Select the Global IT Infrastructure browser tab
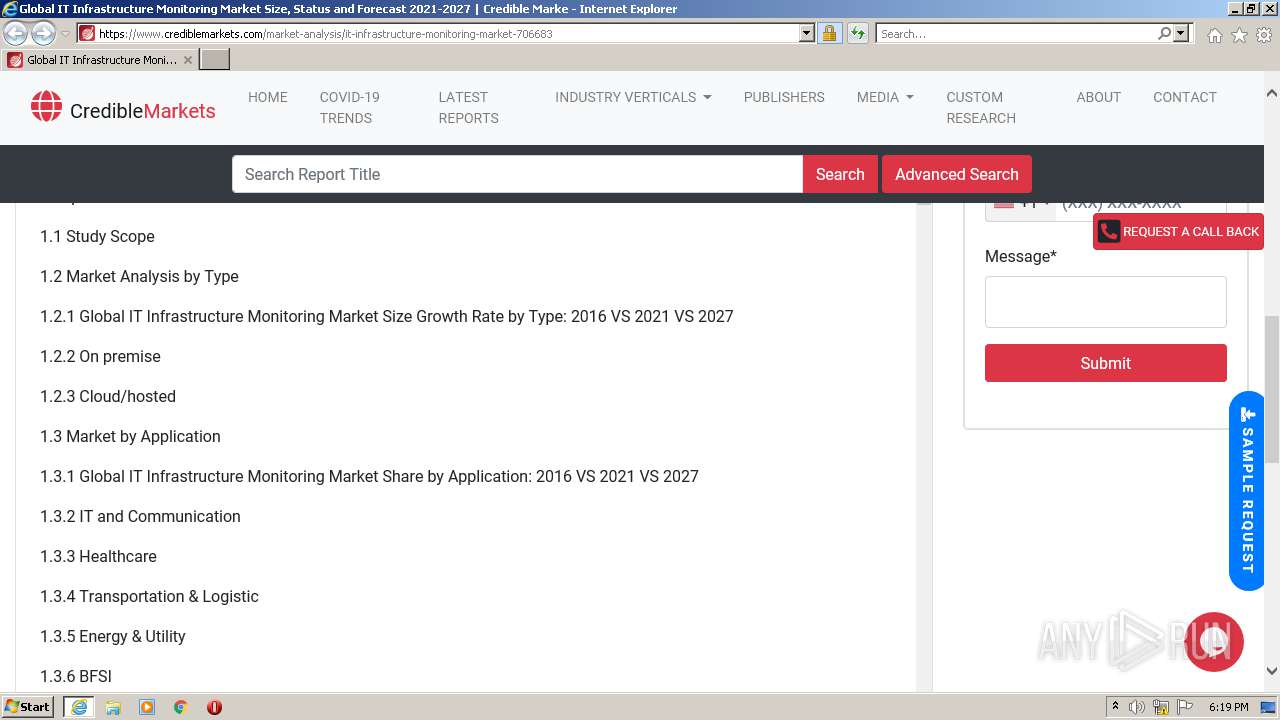 [x=100, y=60]
